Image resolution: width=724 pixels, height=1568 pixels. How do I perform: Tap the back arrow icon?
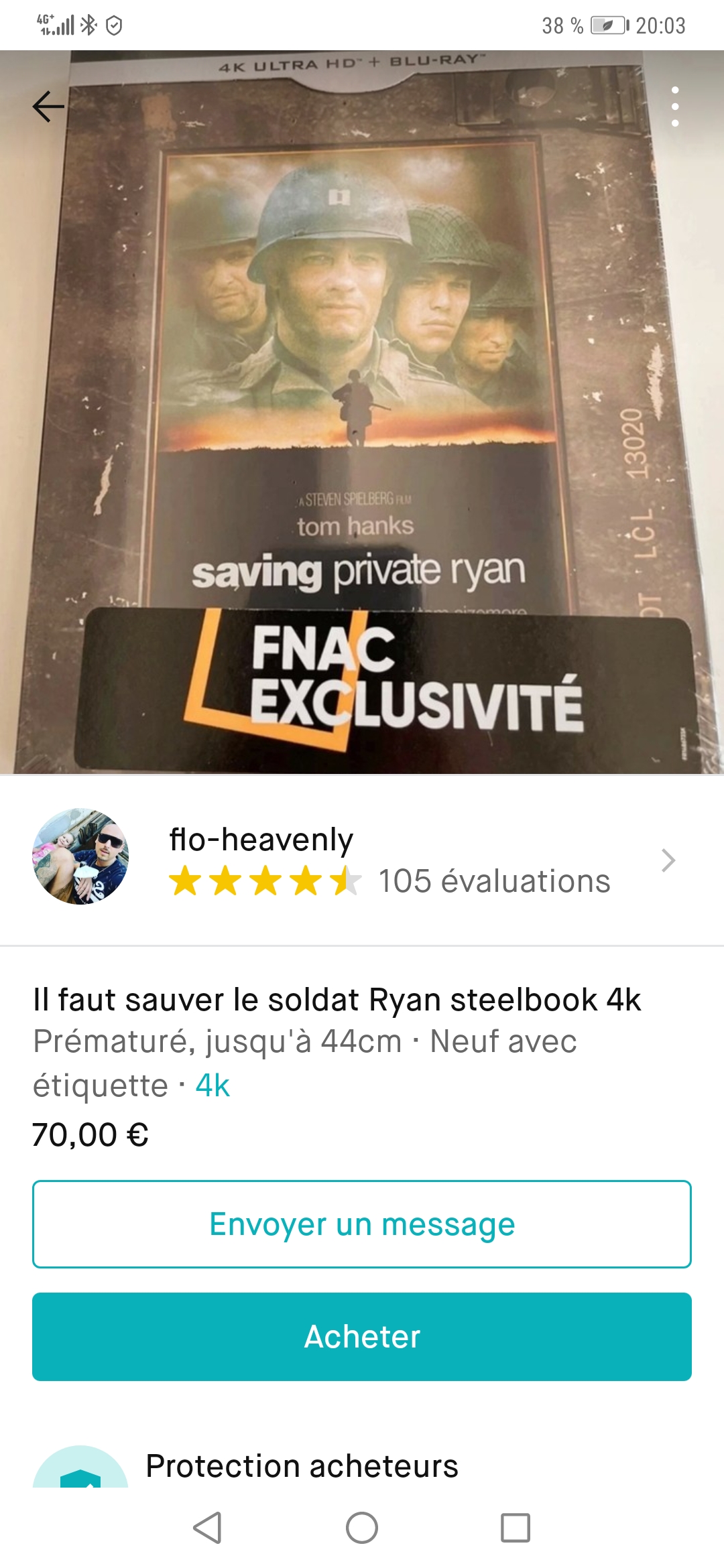tap(48, 107)
